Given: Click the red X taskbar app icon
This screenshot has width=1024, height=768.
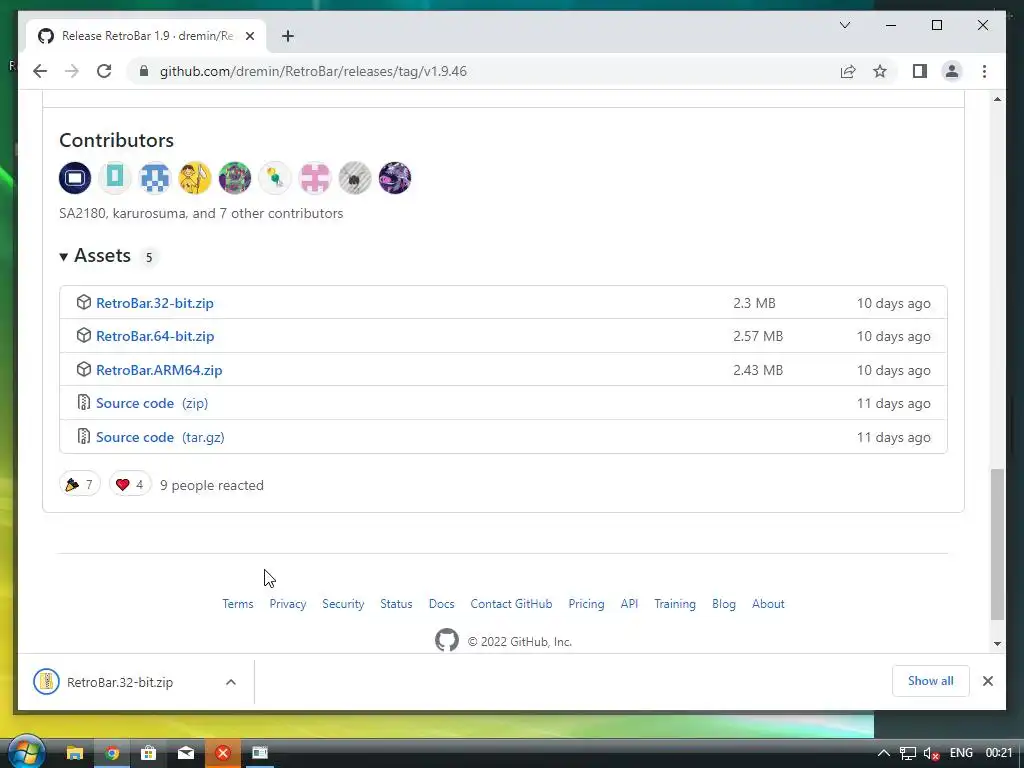Looking at the screenshot, I should click(x=223, y=753).
